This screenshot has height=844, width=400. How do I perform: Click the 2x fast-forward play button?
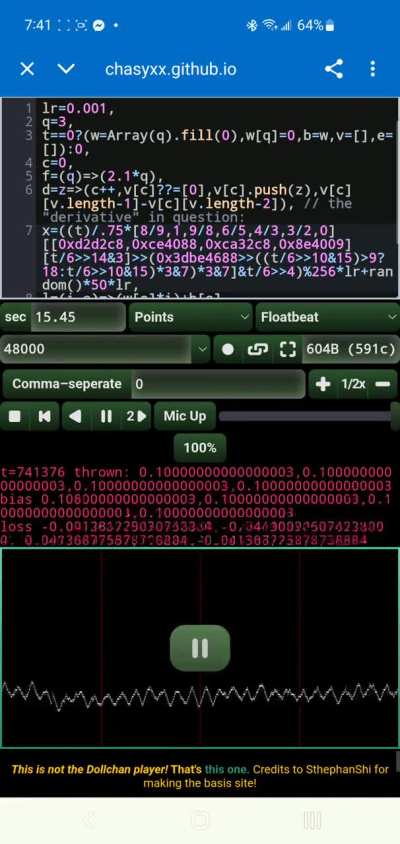136,416
